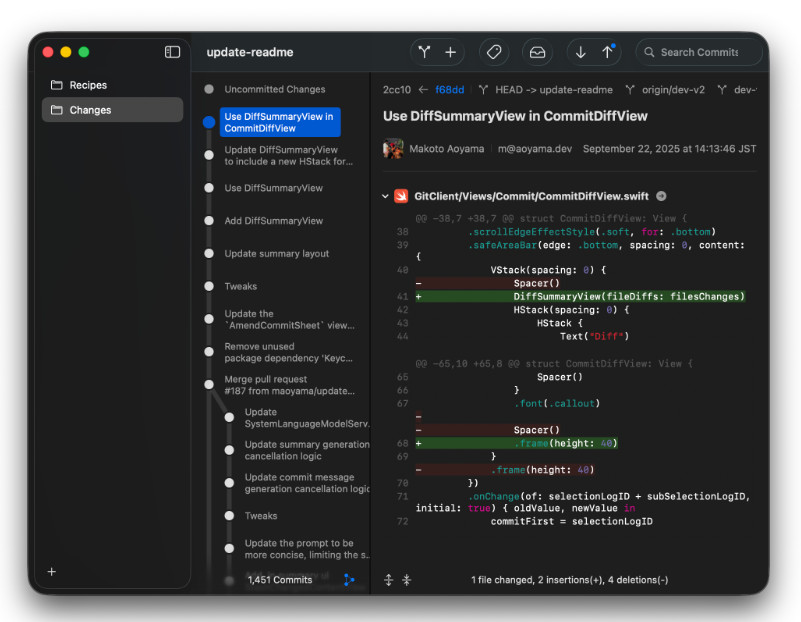Expand all diffs with the expand icon
801x622 pixels.
click(x=389, y=580)
